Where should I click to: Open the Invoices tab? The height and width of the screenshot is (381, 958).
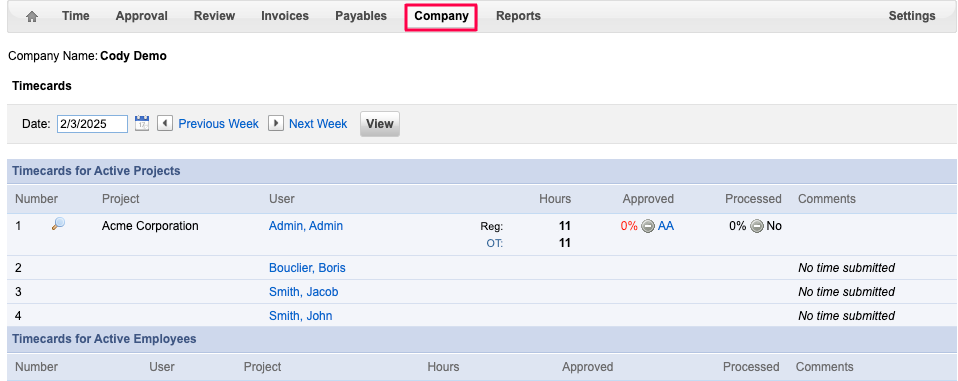click(x=285, y=16)
